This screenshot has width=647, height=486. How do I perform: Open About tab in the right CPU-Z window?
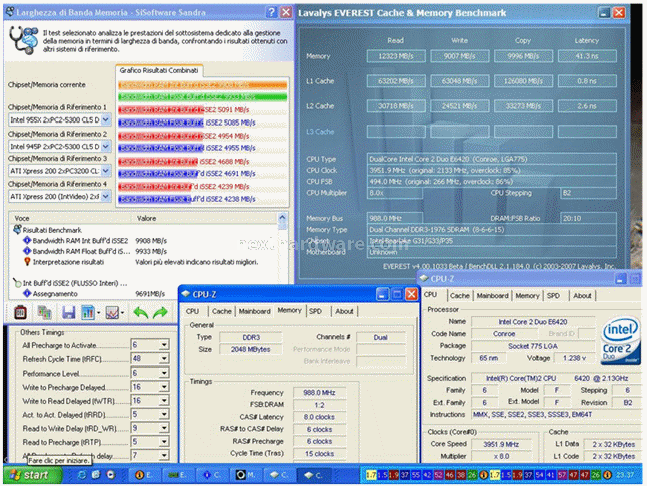pyautogui.click(x=582, y=296)
